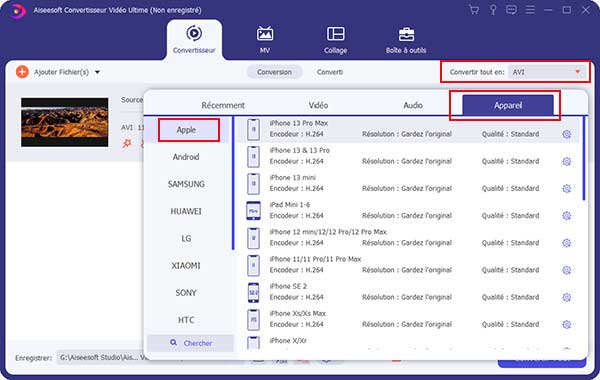This screenshot has height=380, width=600.
Task: Expand the Ajouter Fichier(s) arrow
Action: pos(98,72)
